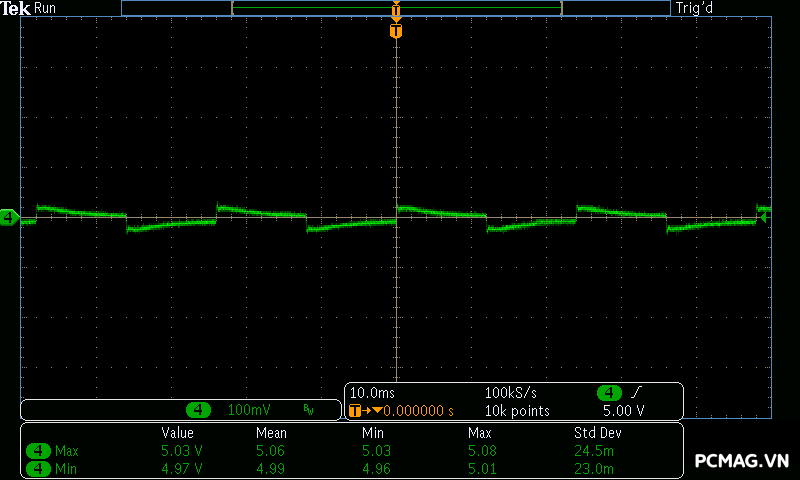Click the 5.00 V trigger level readout
This screenshot has height=480, width=800.
click(623, 411)
